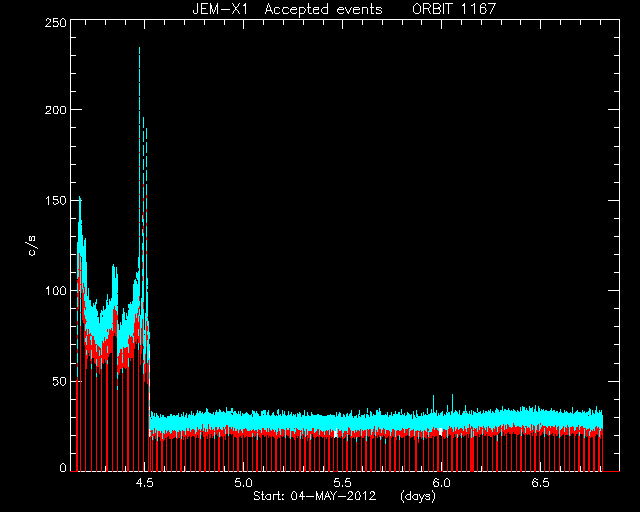Image resolution: width=640 pixels, height=512 pixels.
Task: Click the 0 y-axis tick label
Action: [x=63, y=467]
